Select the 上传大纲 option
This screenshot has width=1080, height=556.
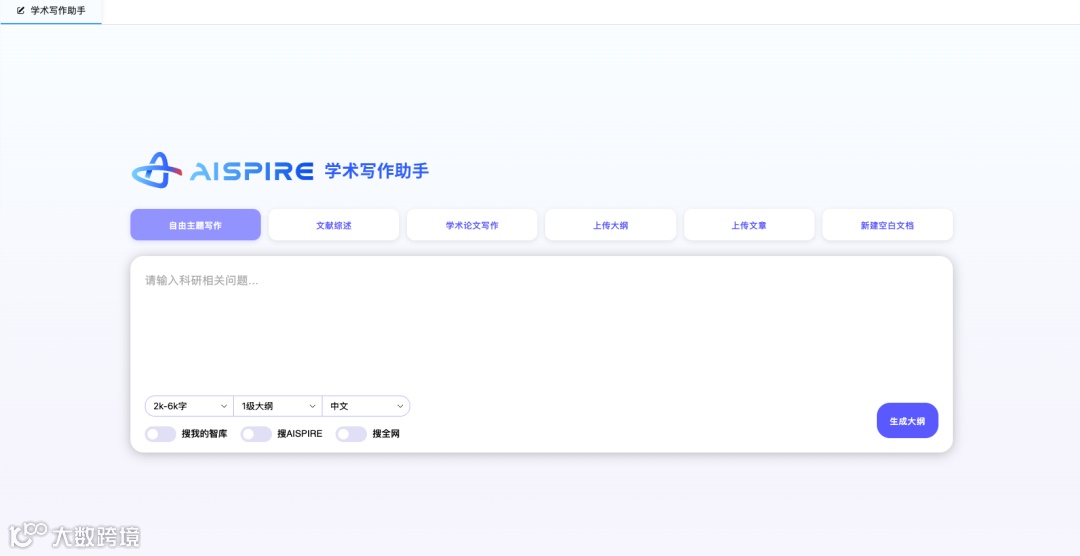610,225
